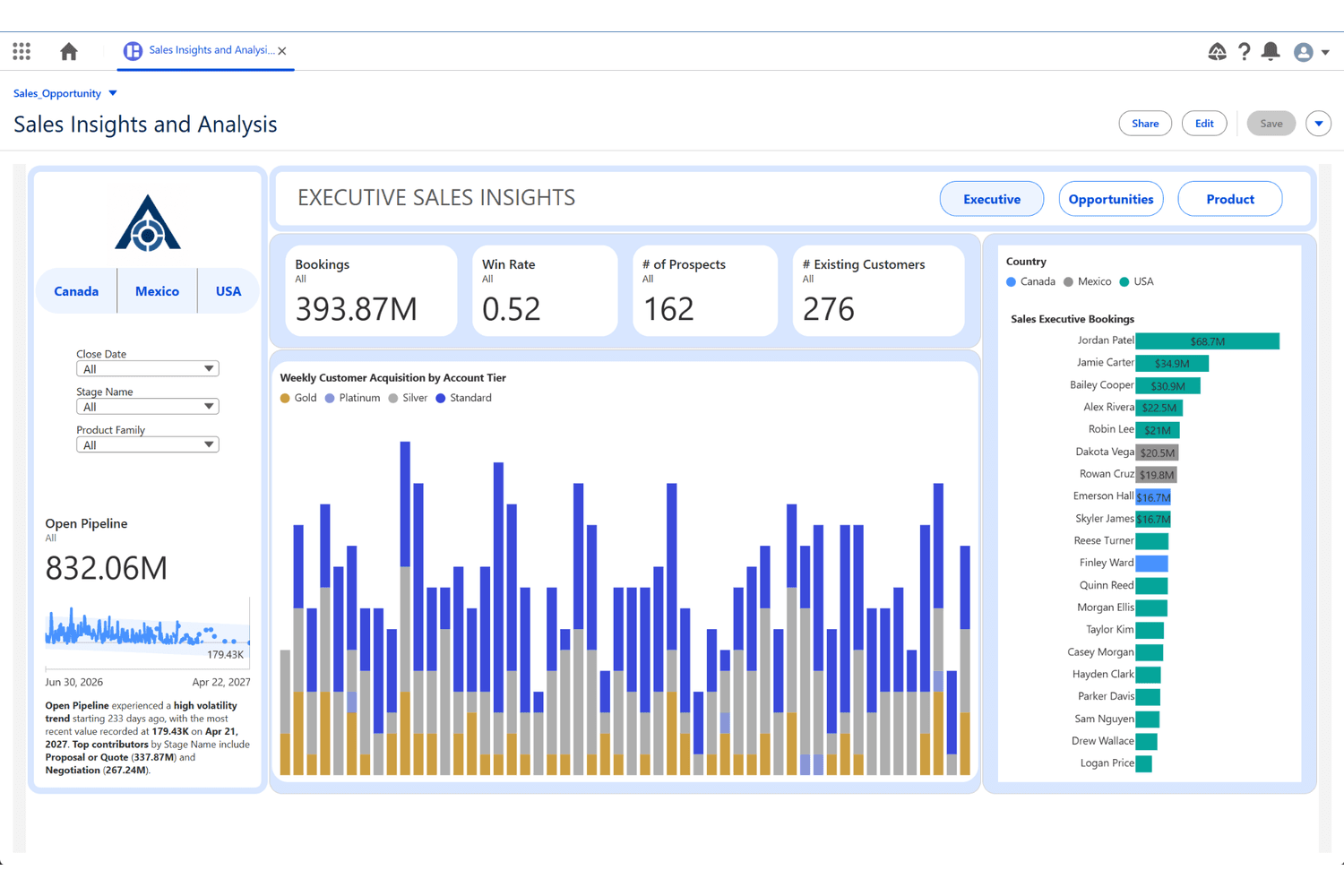Filter by Mexico
The height and width of the screenshot is (896, 1344).
point(157,291)
